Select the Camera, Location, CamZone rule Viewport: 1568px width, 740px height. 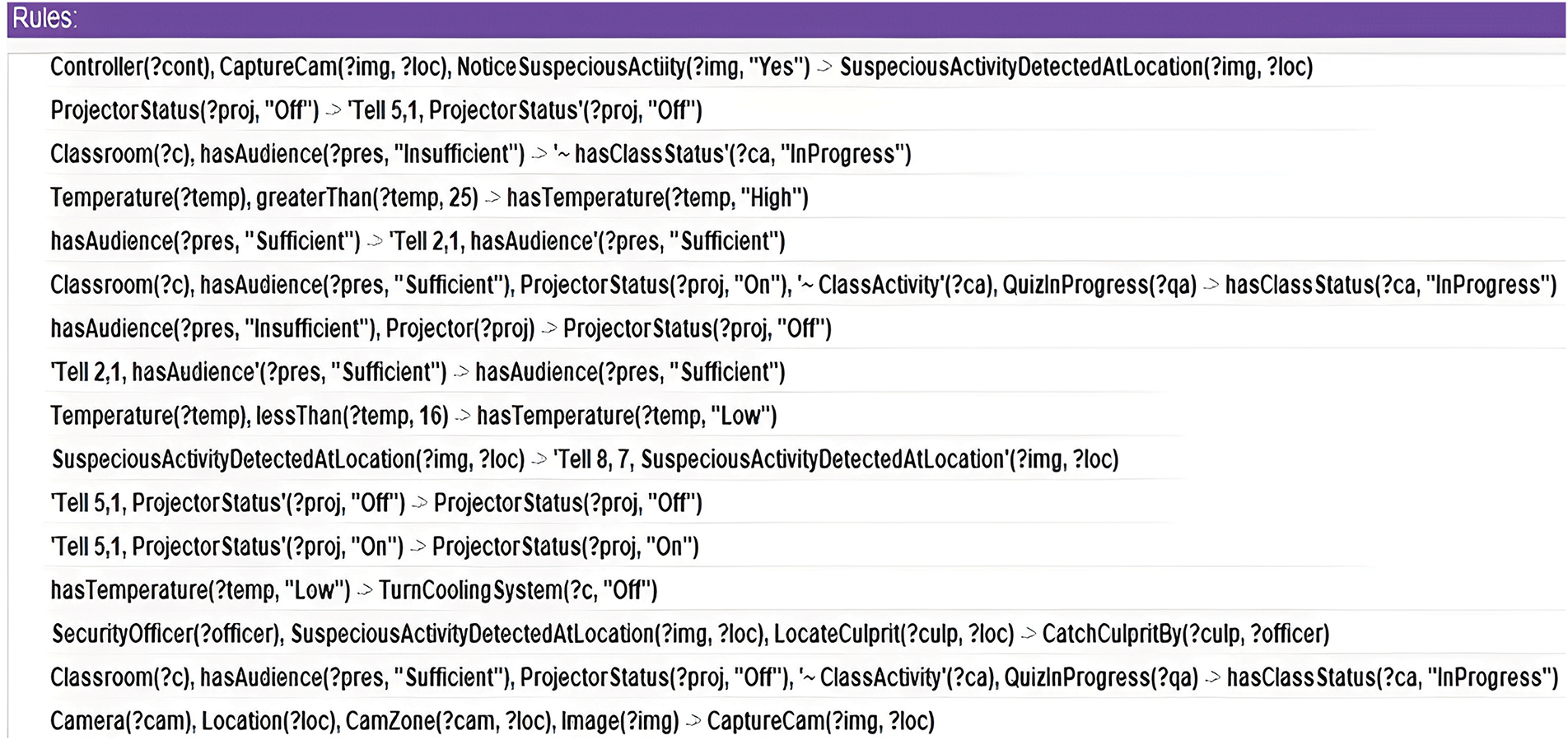pos(492,721)
